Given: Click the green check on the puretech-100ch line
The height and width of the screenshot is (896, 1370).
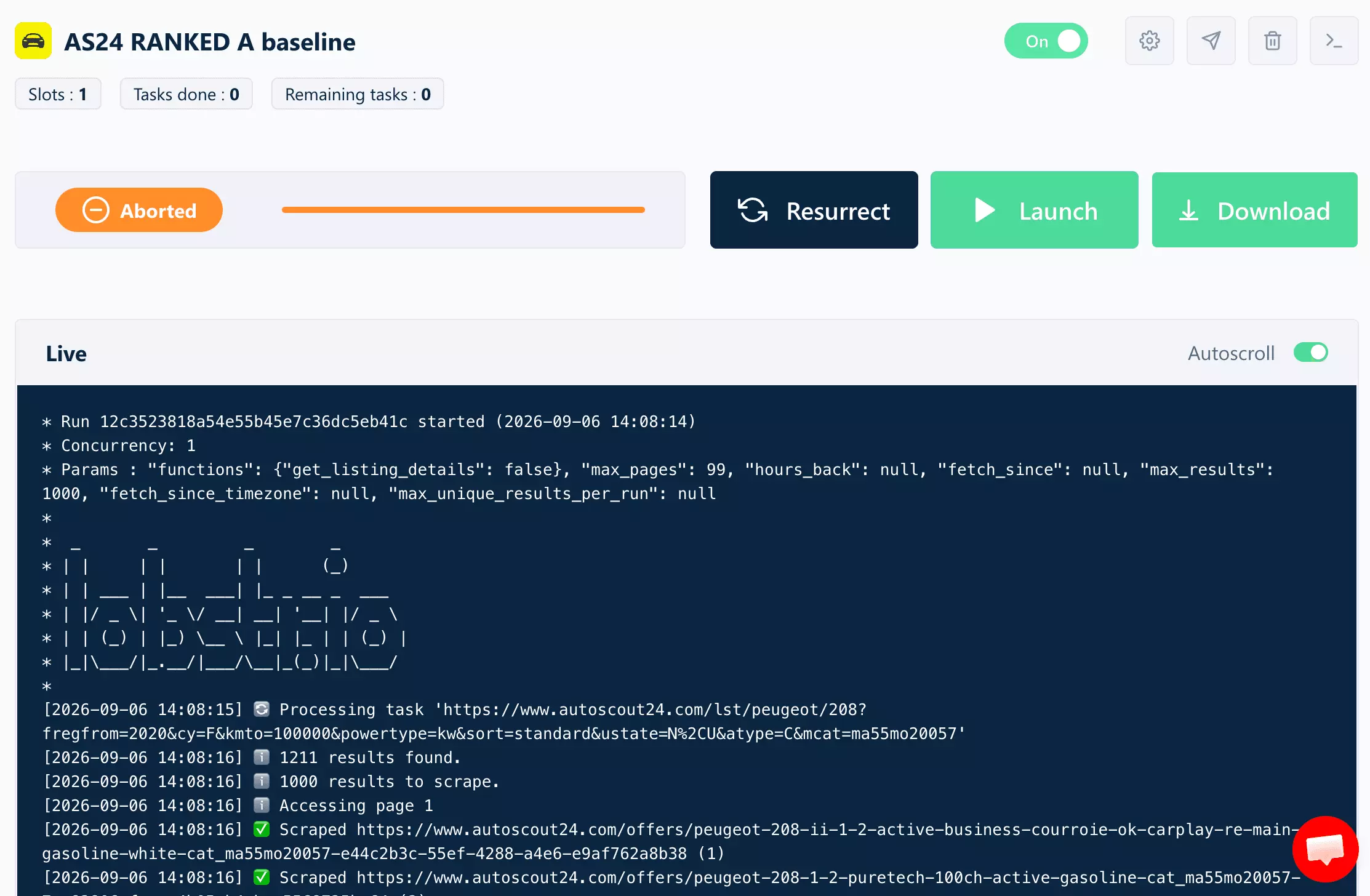Looking at the screenshot, I should [262, 877].
